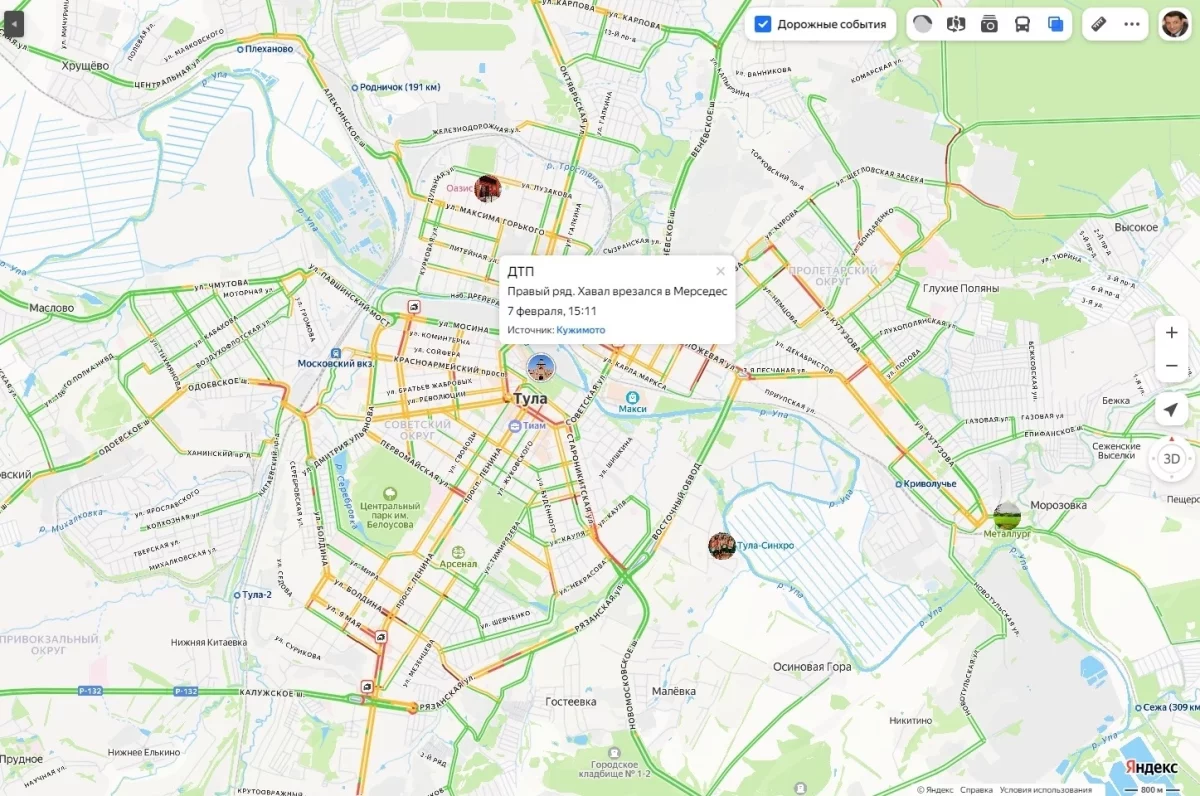Show public transport bus icon
The height and width of the screenshot is (796, 1200).
point(1022,24)
